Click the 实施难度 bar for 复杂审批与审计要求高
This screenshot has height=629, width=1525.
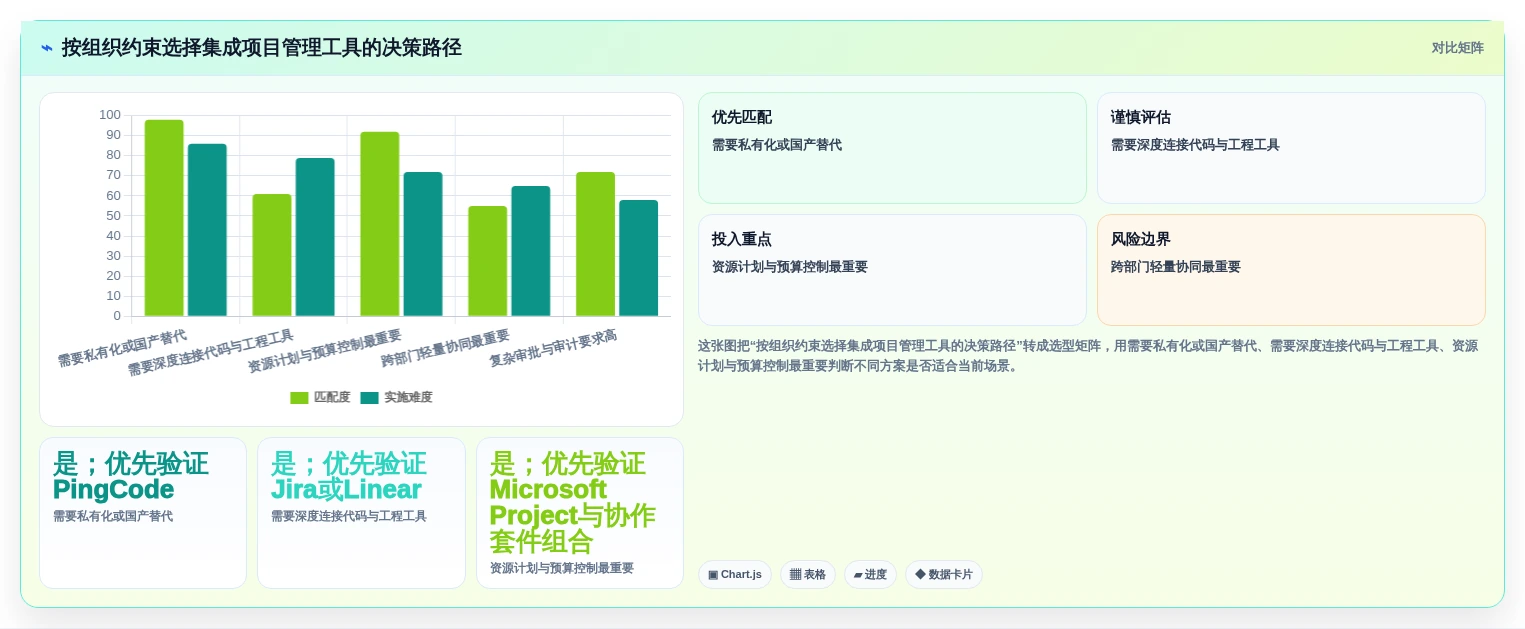(638, 258)
